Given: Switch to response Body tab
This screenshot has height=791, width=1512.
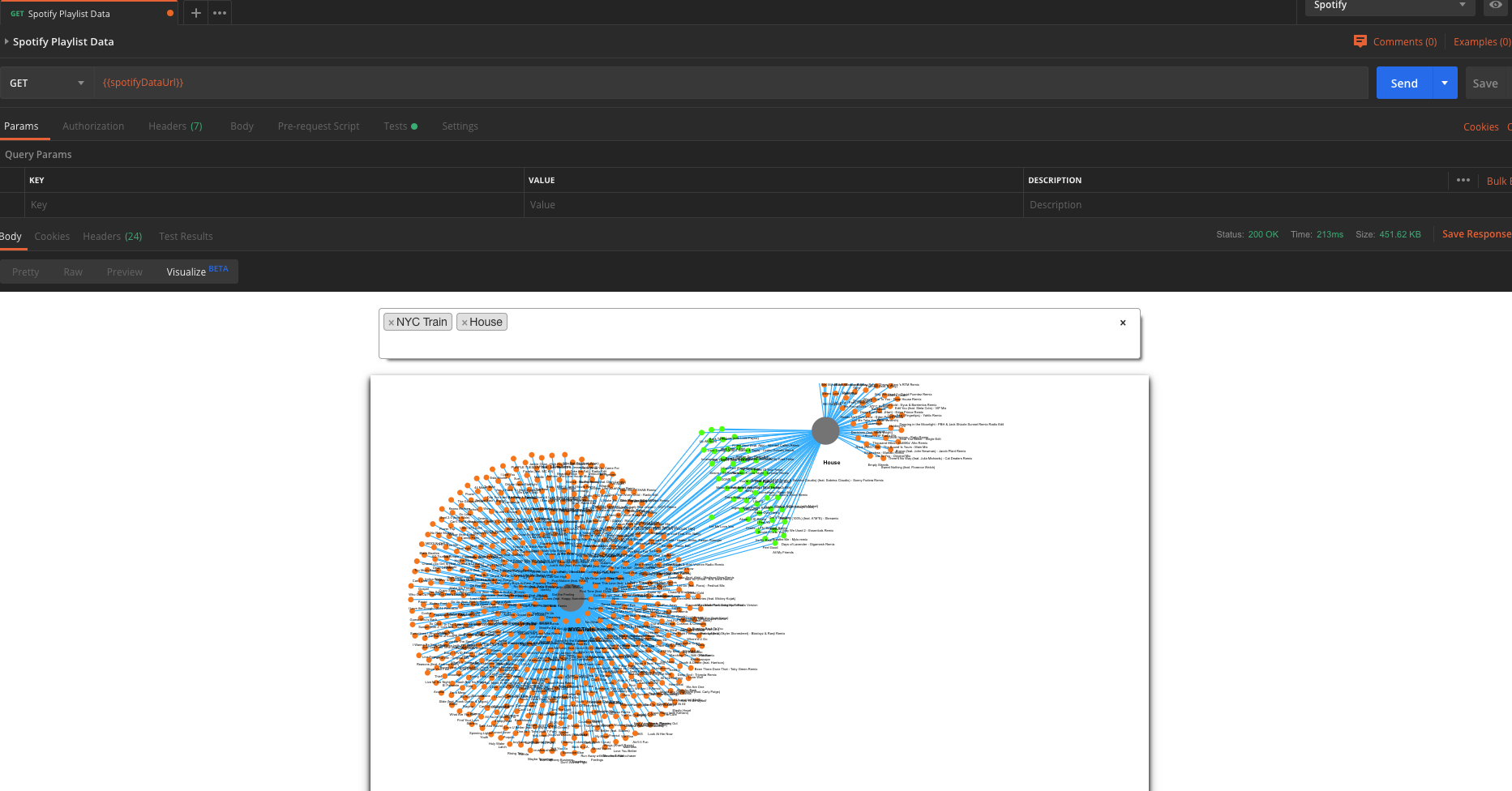Looking at the screenshot, I should coord(11,236).
